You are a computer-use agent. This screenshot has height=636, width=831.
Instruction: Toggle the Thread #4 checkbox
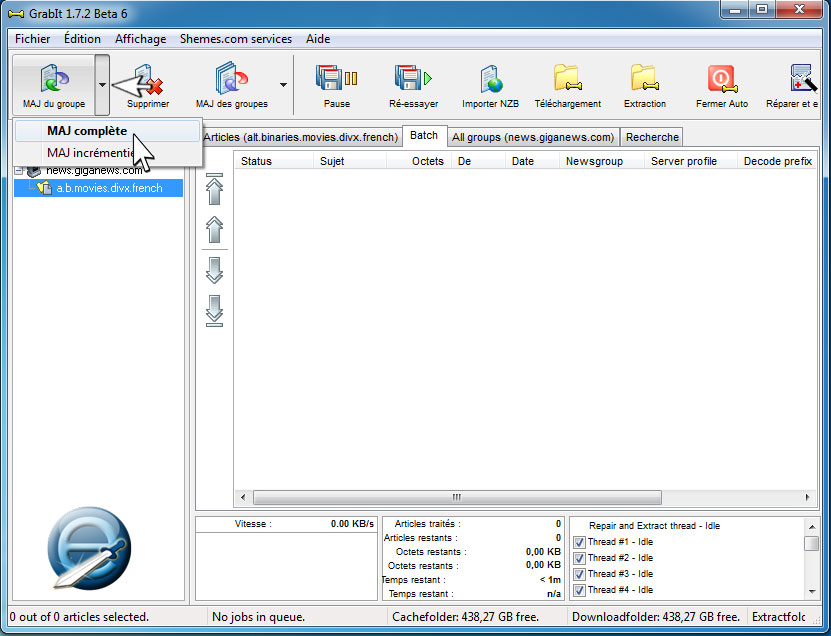tap(579, 590)
